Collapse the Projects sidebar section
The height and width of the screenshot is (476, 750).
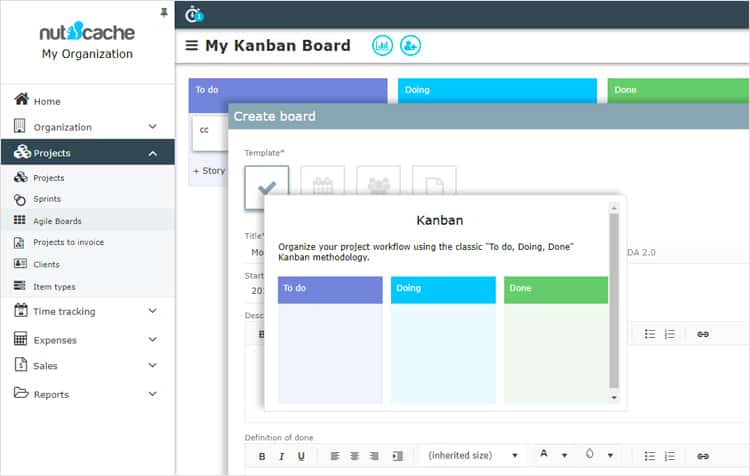[152, 153]
